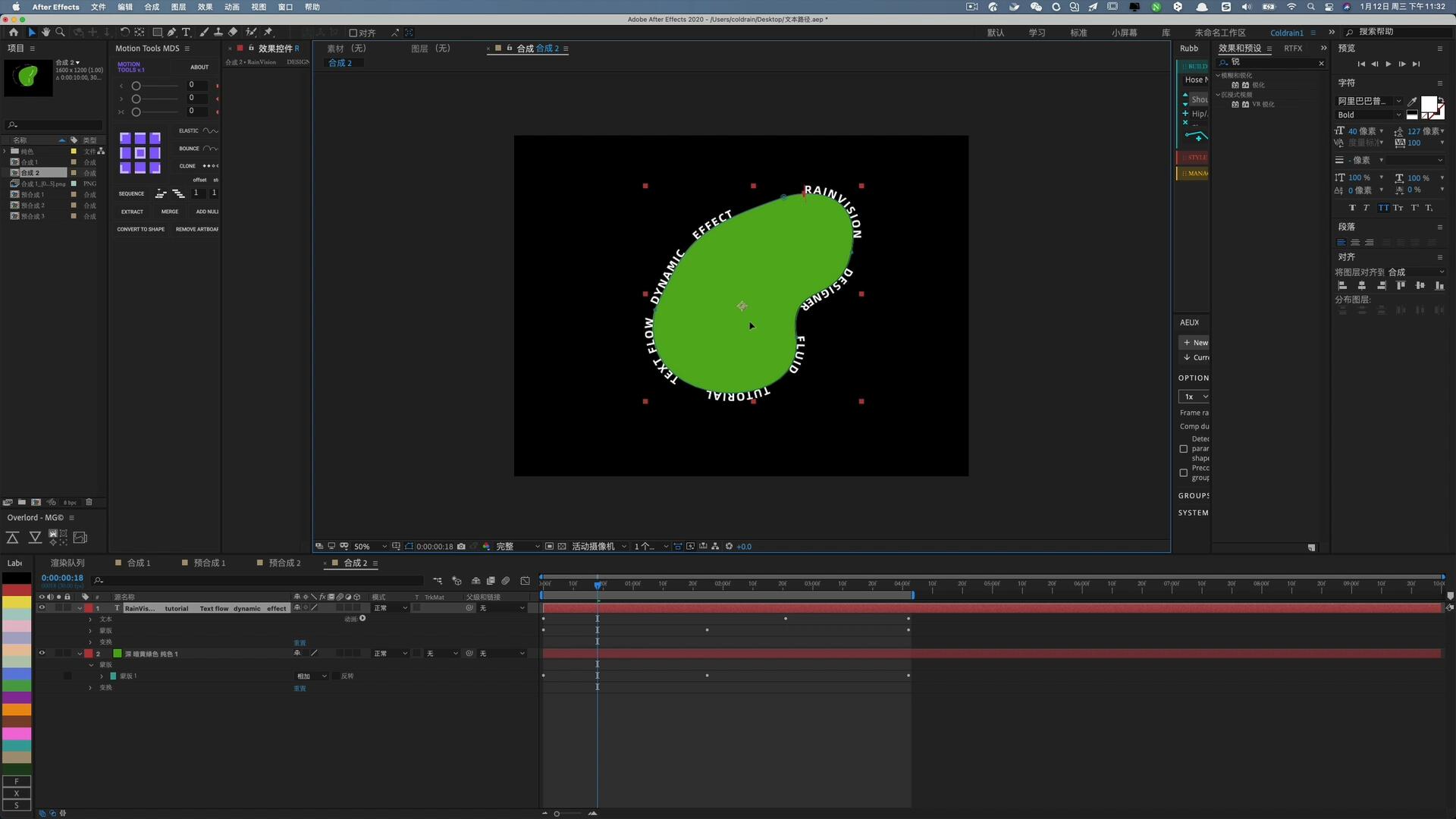Switch to the RTFX panel tab
The image size is (1456, 819).
1293,49
